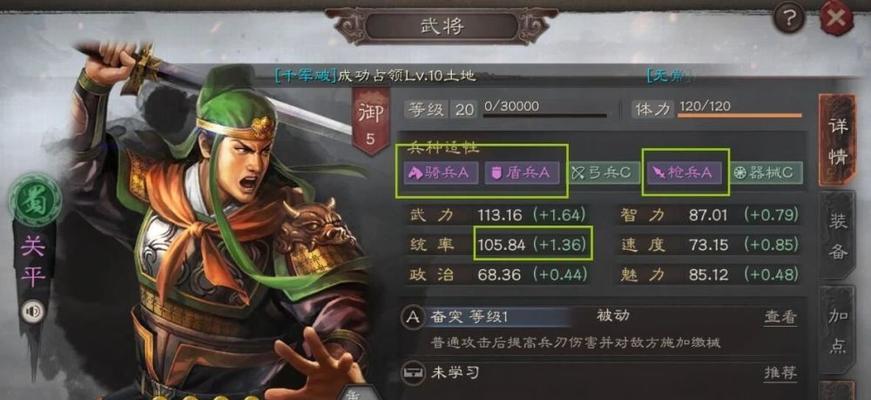Open 推荐 for the unlearned skill slot
The height and width of the screenshot is (400, 871).
pyautogui.click(x=780, y=373)
